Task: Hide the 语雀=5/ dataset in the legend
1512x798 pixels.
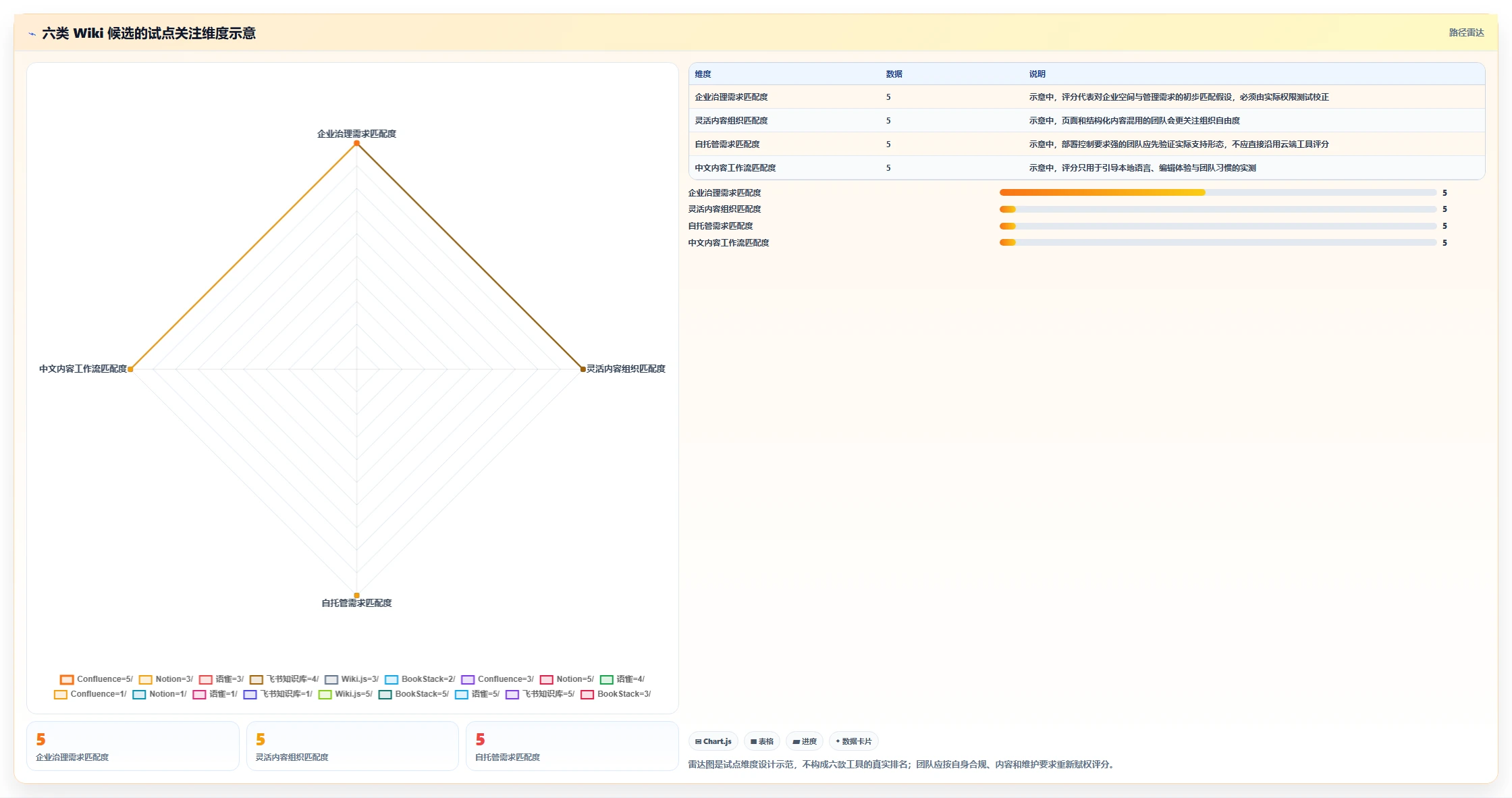Action: [477, 694]
